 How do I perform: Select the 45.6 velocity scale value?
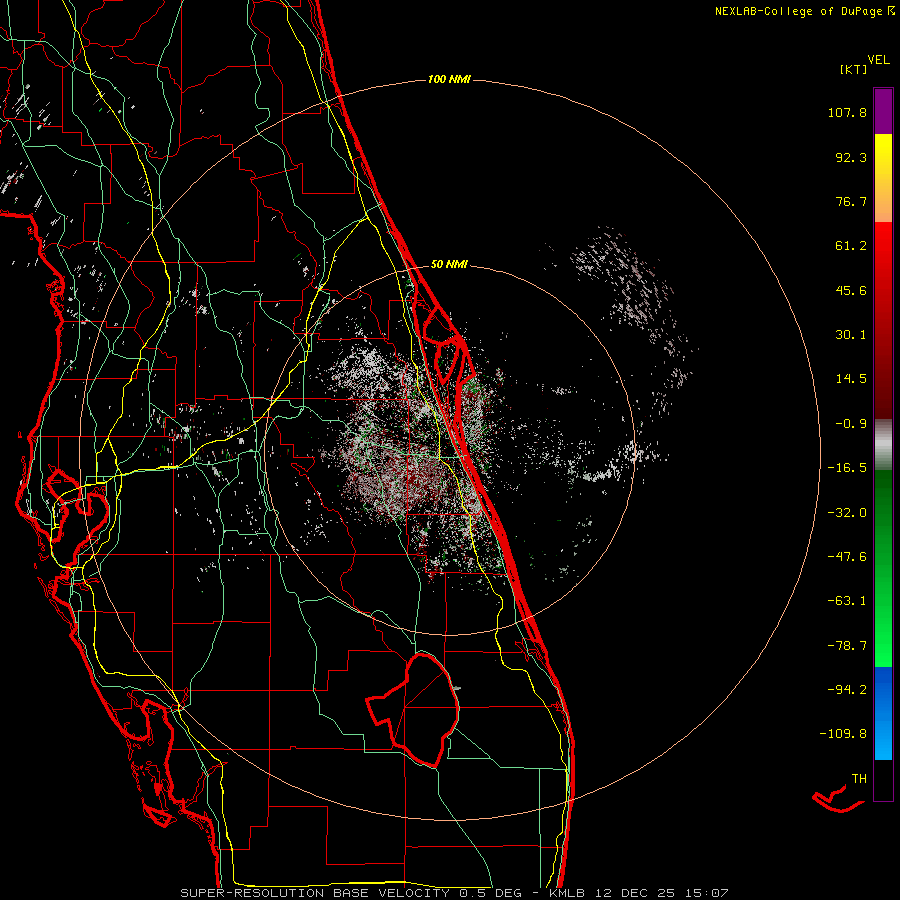pyautogui.click(x=851, y=290)
